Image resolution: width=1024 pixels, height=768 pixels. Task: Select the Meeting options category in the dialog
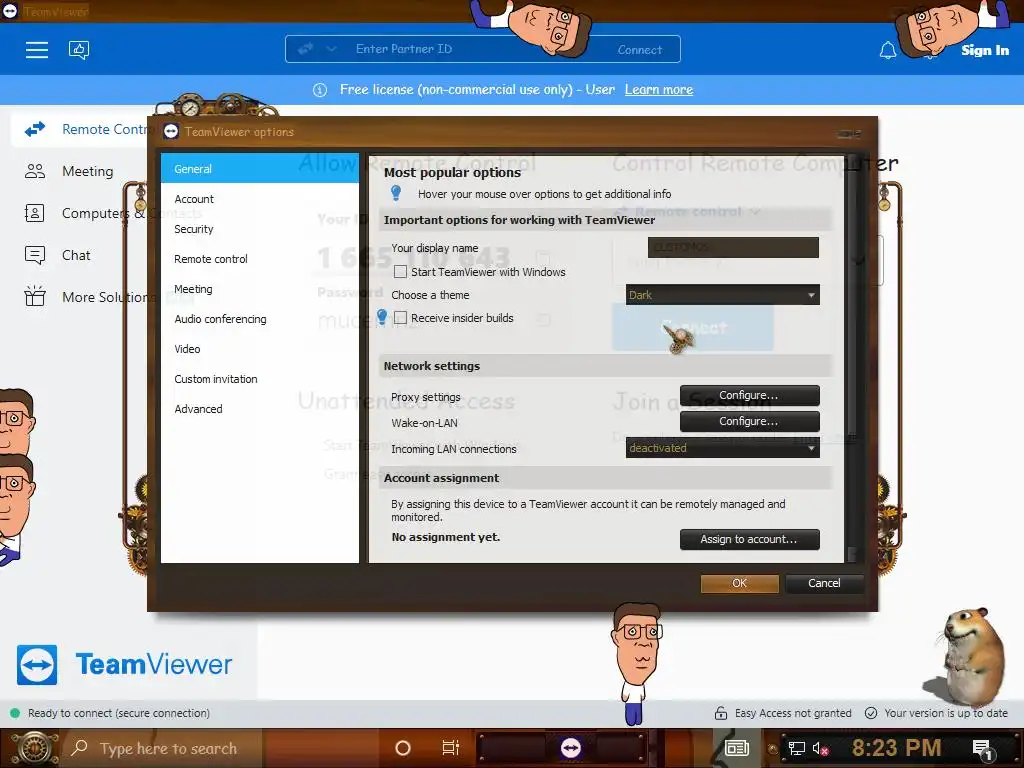[260, 289]
